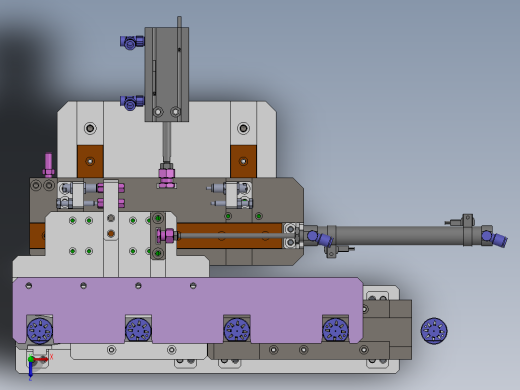Select the narrow vertical bar with two brown holes
The image size is (520, 390).
click(x=111, y=210)
